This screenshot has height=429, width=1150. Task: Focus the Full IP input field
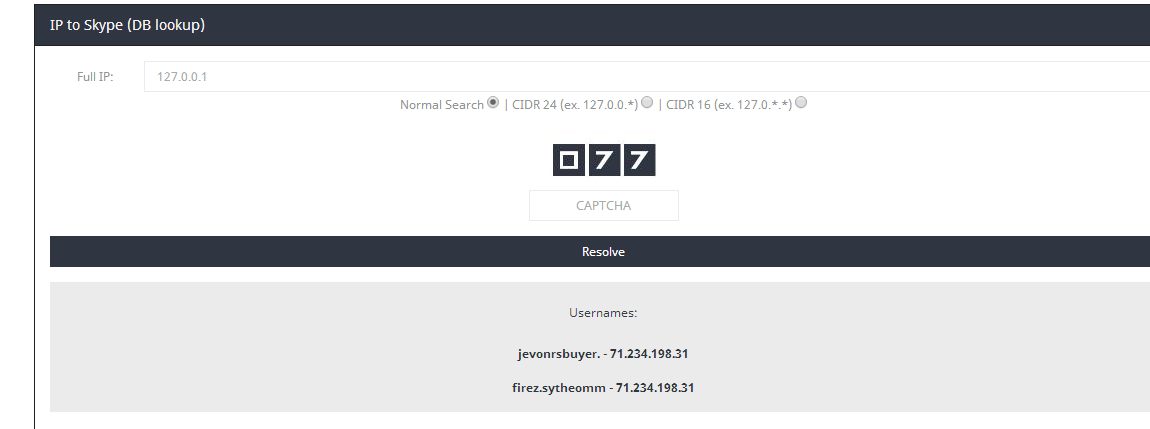tap(647, 76)
